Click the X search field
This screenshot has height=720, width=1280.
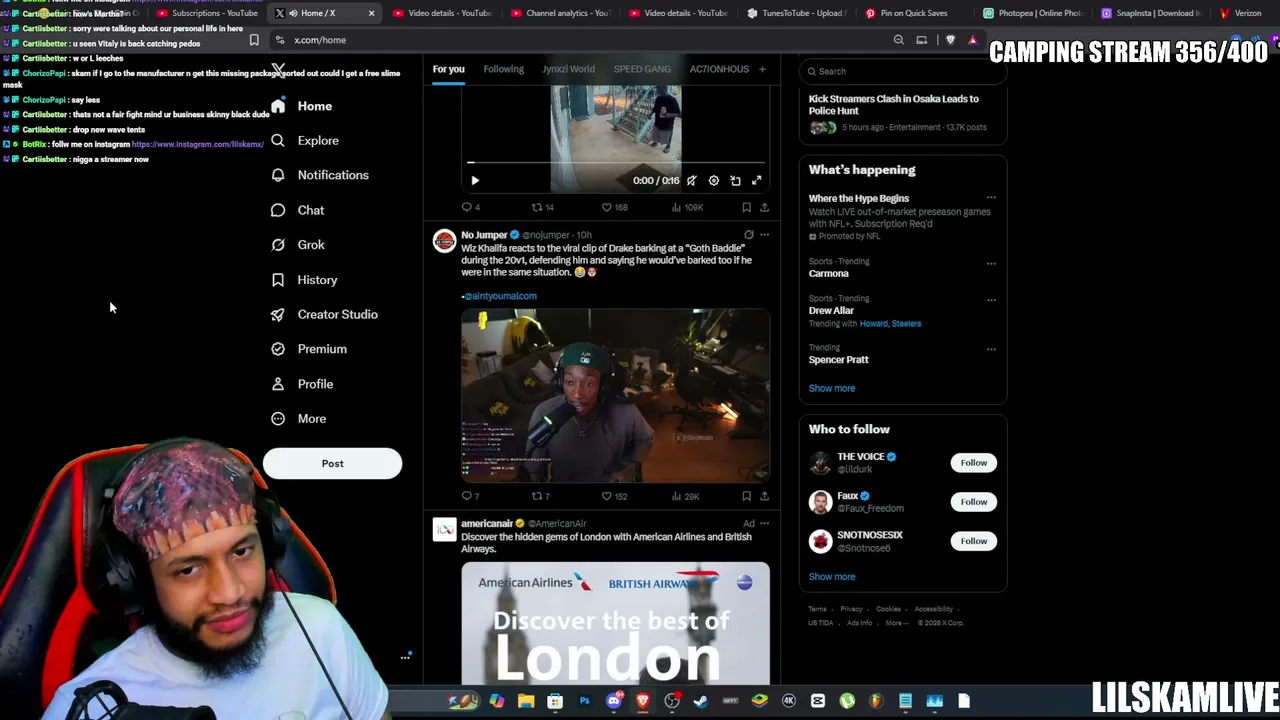tap(902, 71)
